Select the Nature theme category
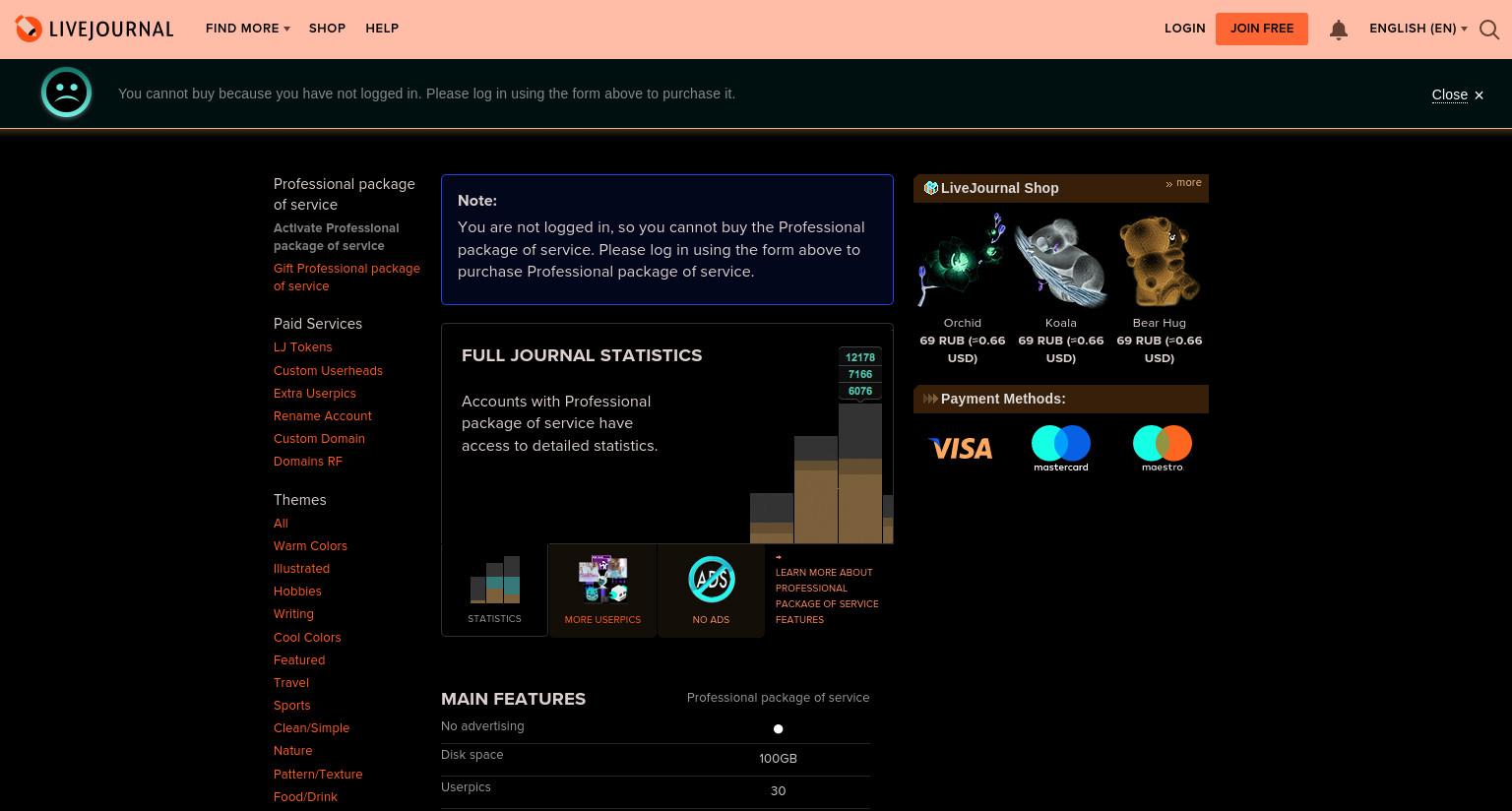This screenshot has height=811, width=1512. coord(292,751)
